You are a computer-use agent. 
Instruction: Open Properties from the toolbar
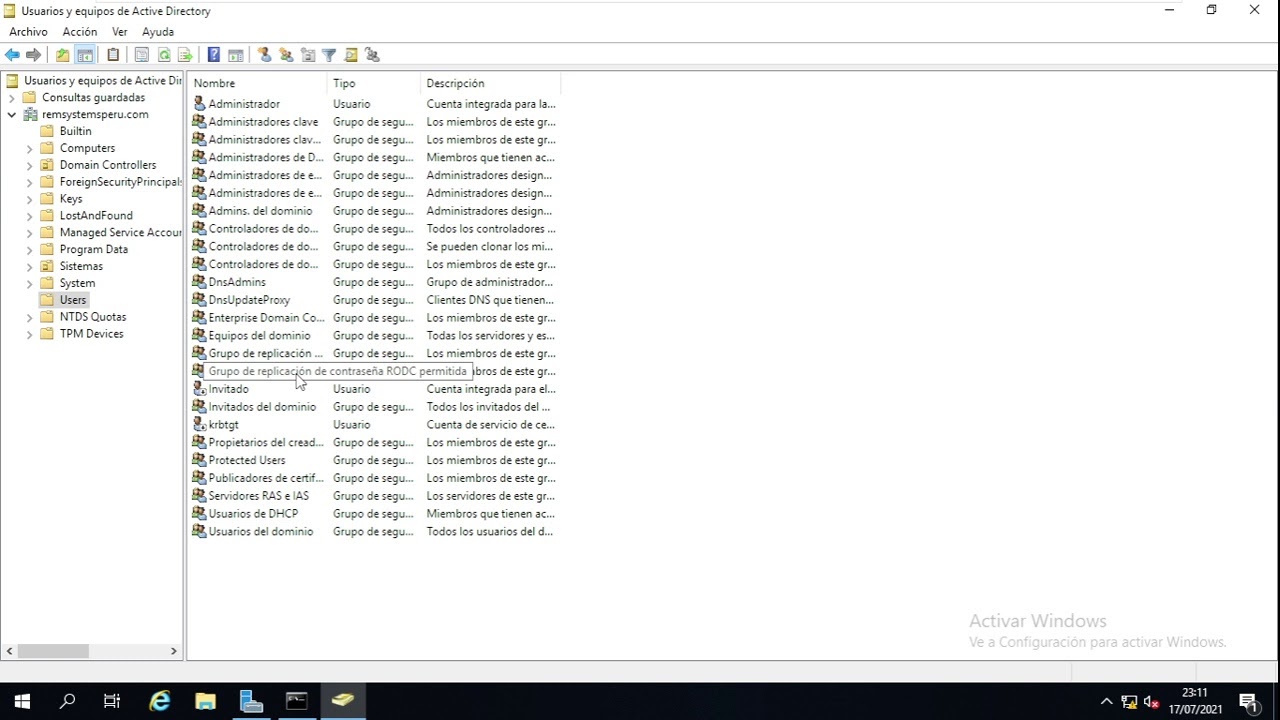pyautogui.click(x=142, y=55)
